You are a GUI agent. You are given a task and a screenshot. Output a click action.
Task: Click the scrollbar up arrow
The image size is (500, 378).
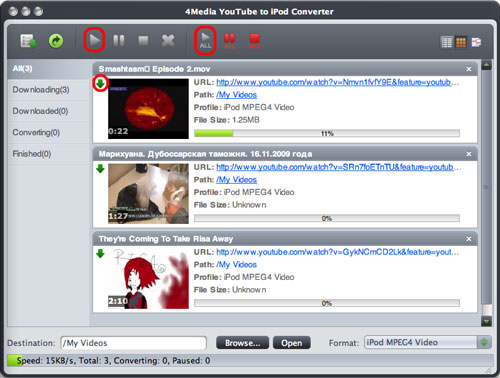pos(486,65)
